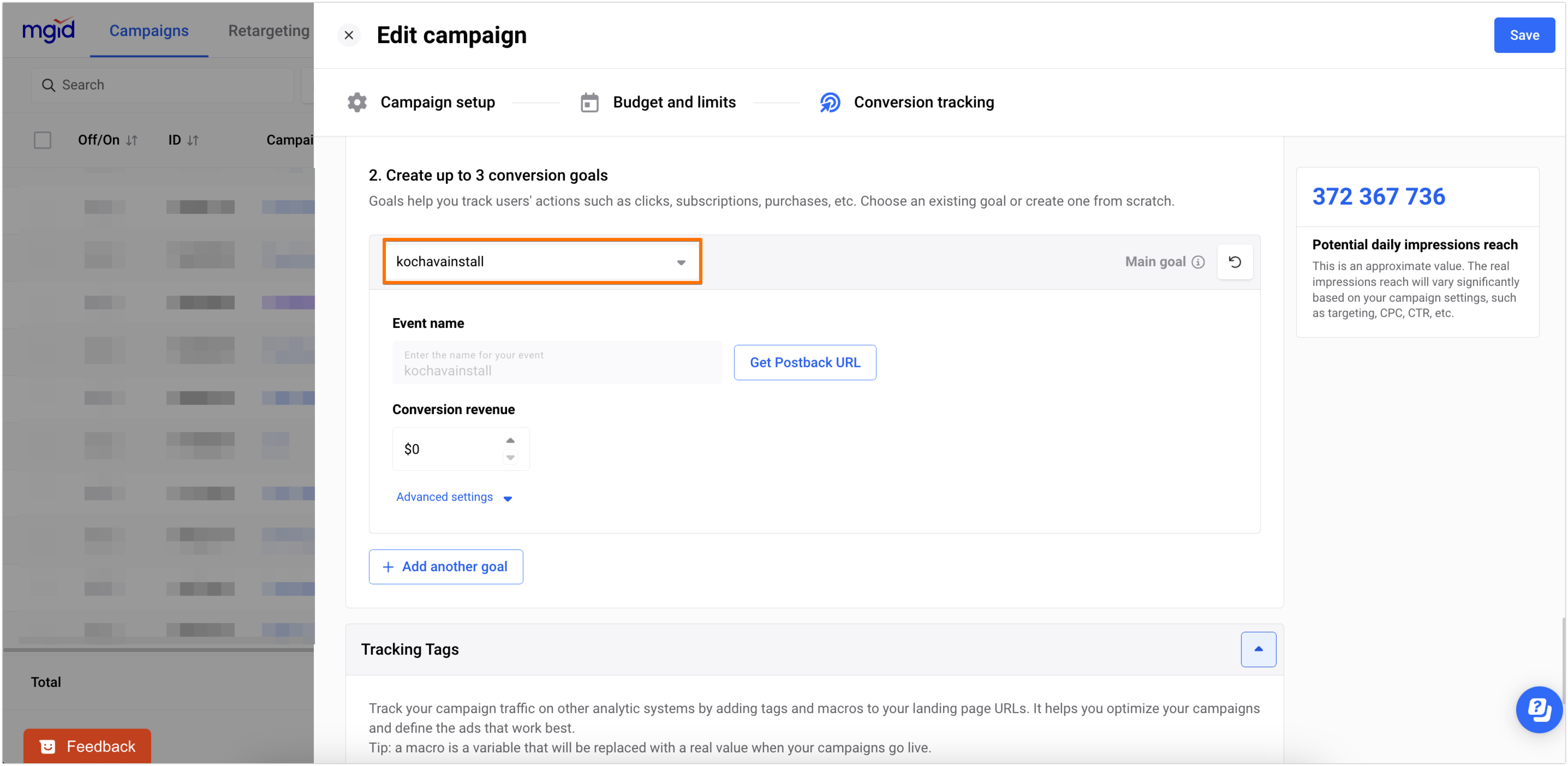Sort the table by the ID column
The image size is (1568, 766).
[x=193, y=140]
